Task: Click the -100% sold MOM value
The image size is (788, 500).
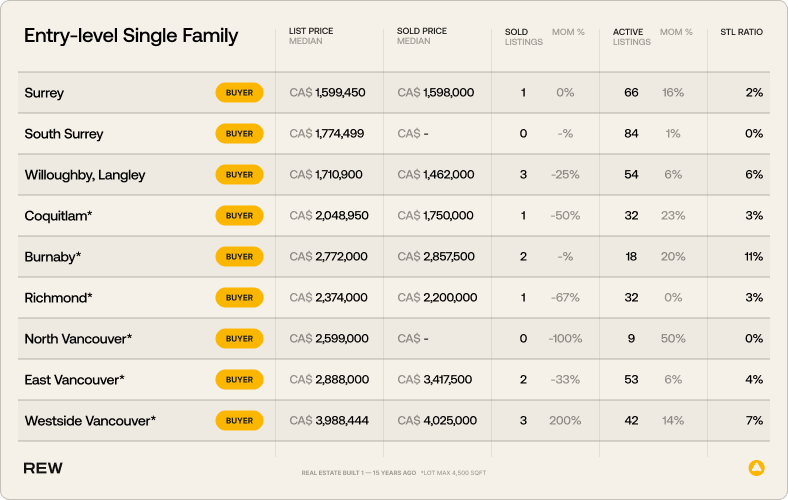Action: click(x=565, y=339)
